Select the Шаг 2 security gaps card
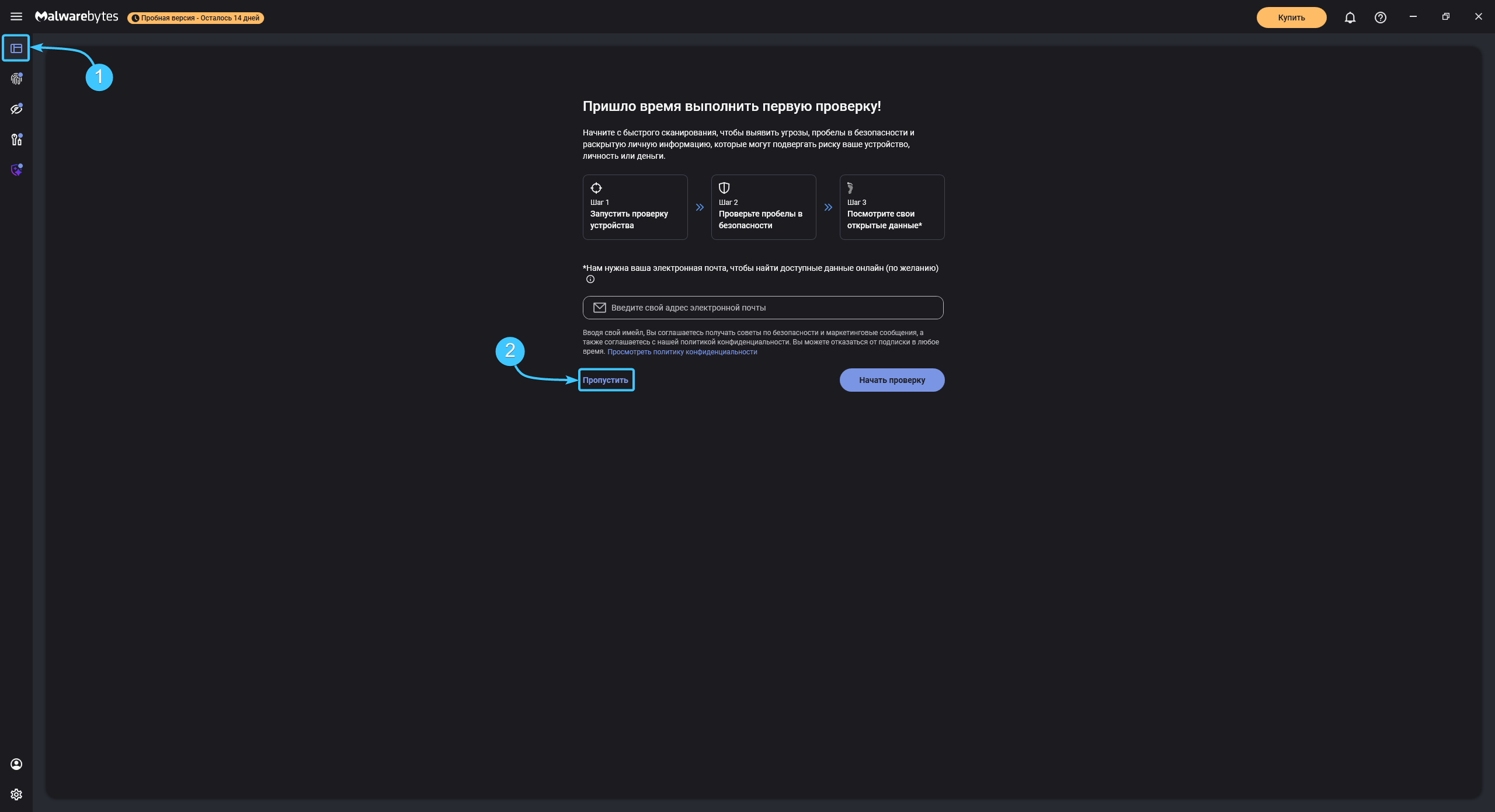1495x812 pixels. 763,207
